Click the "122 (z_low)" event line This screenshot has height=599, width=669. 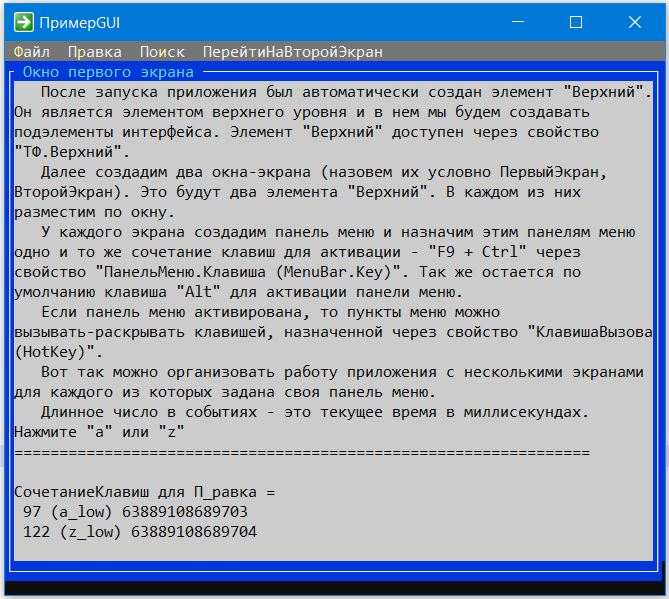click(140, 532)
